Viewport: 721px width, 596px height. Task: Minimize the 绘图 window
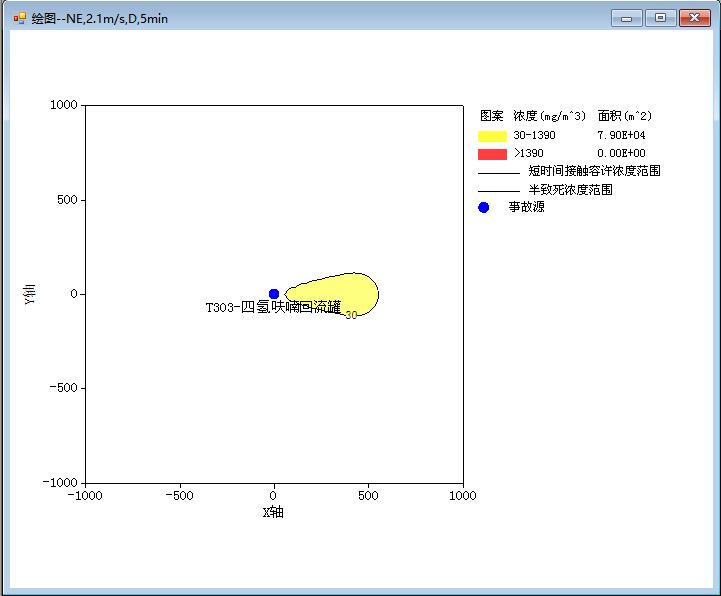626,18
